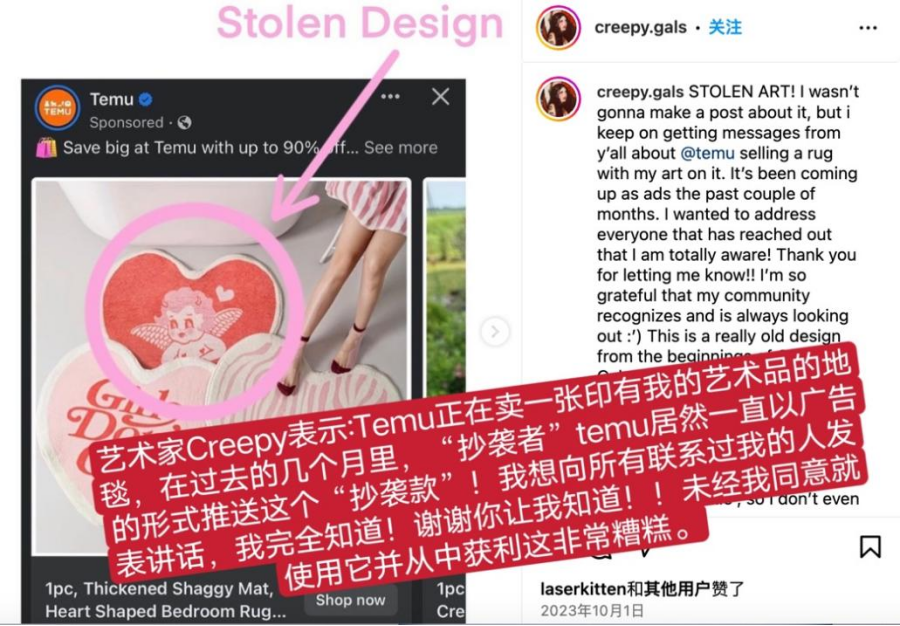Open the @temu mention link
This screenshot has height=626, width=900.
707,153
